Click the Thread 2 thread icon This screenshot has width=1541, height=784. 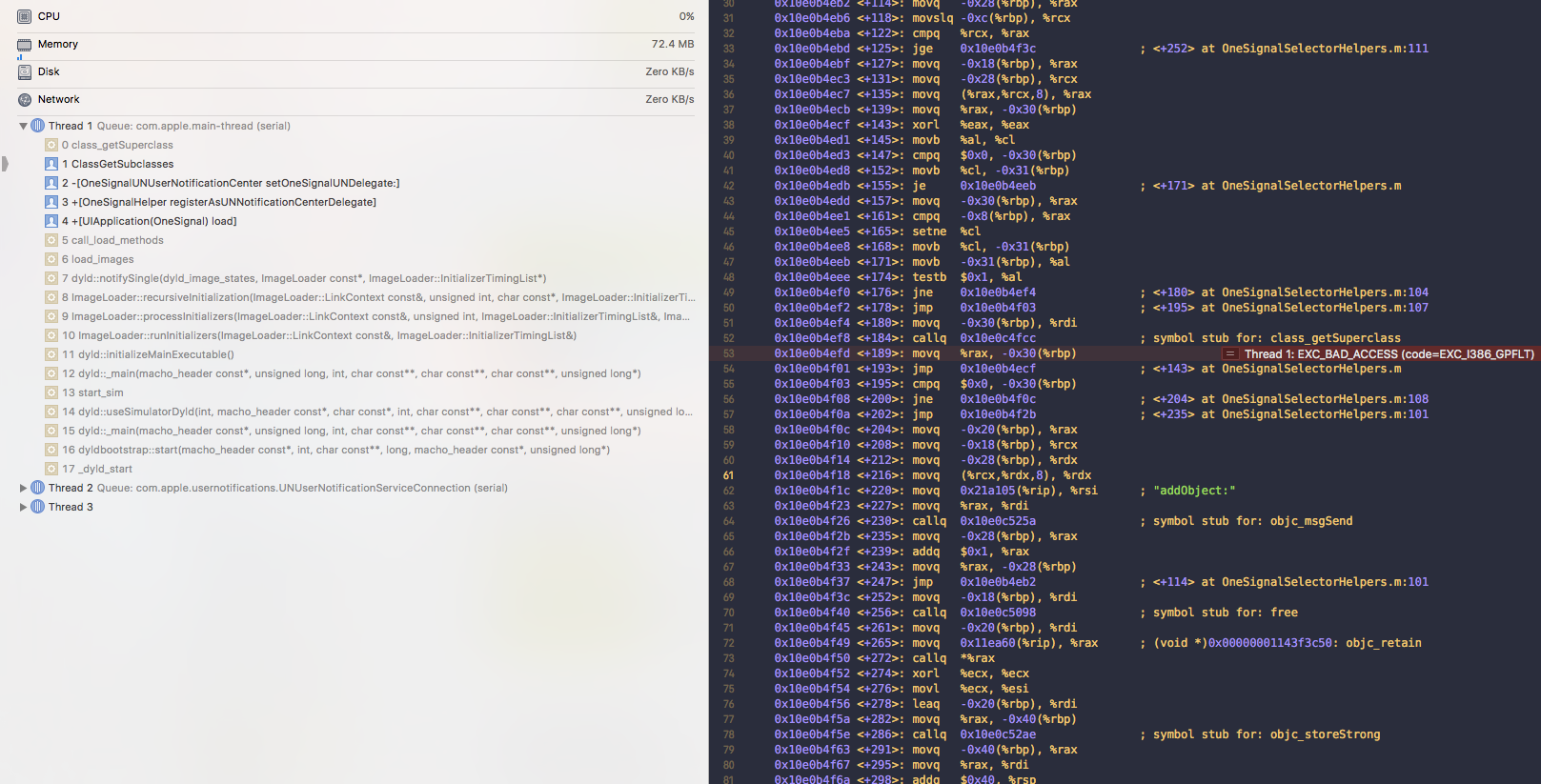pos(38,488)
